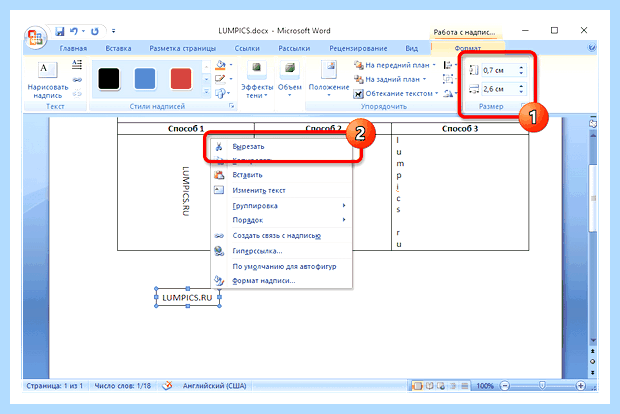Choose Гиперссылка... in context menu
620x414 pixels.
coord(282,251)
